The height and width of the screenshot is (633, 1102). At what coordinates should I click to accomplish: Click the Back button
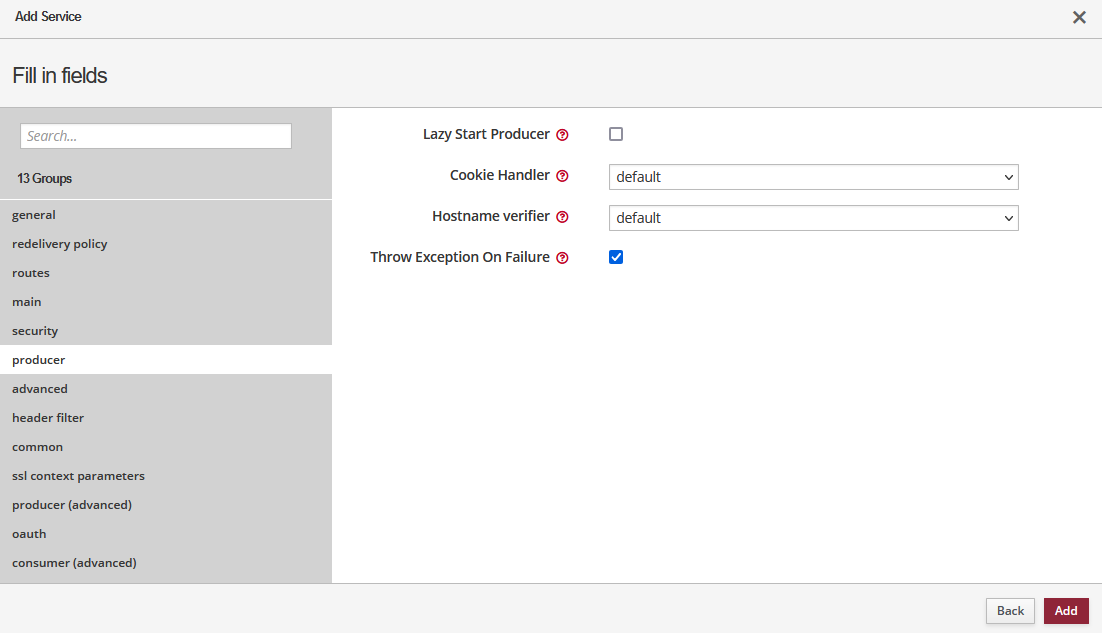tap(1010, 611)
